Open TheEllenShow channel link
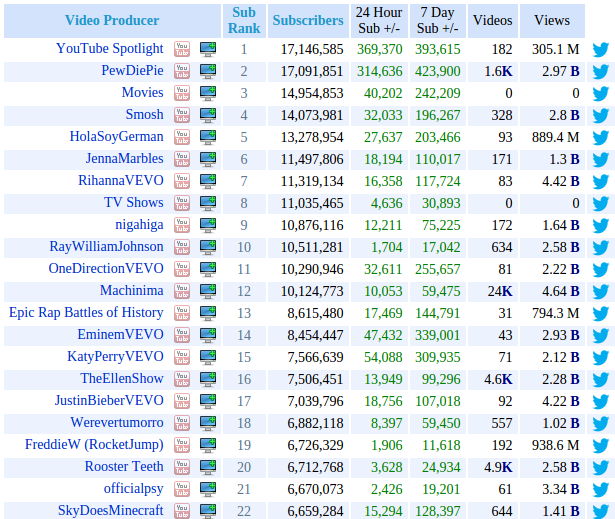This screenshot has width=615, height=519. [122, 379]
